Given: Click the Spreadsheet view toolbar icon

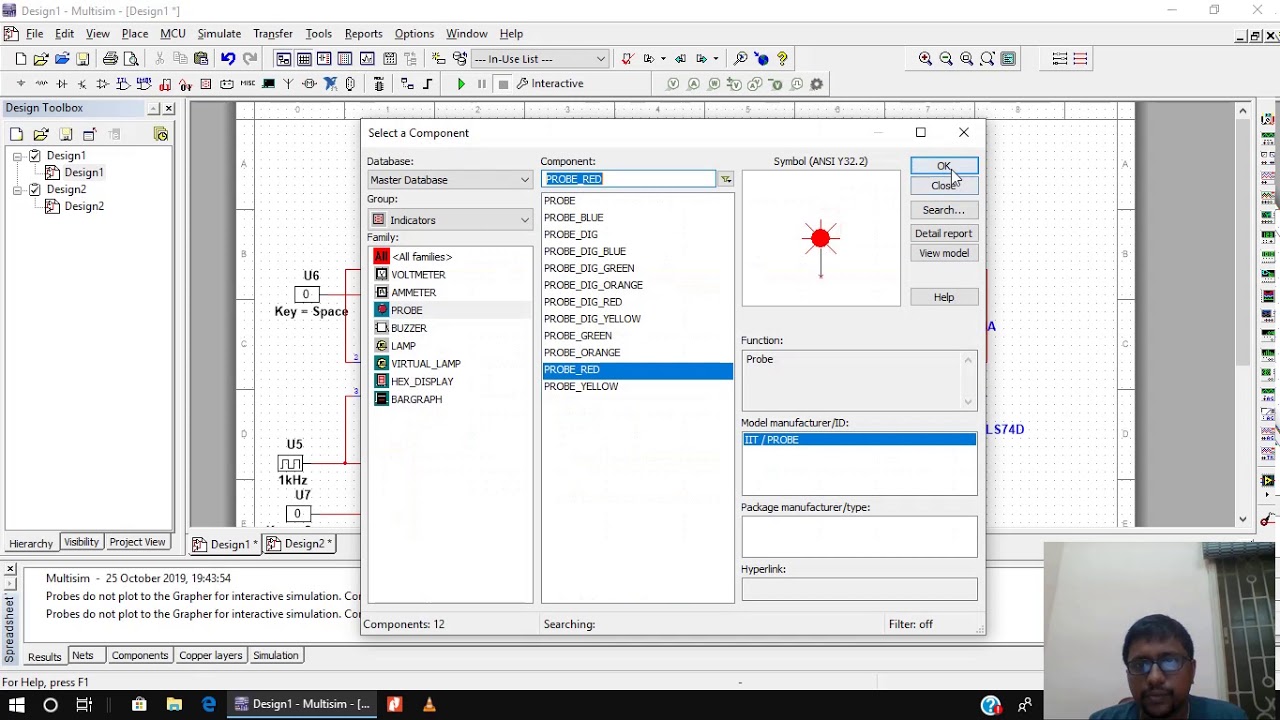Looking at the screenshot, I should coord(304,59).
